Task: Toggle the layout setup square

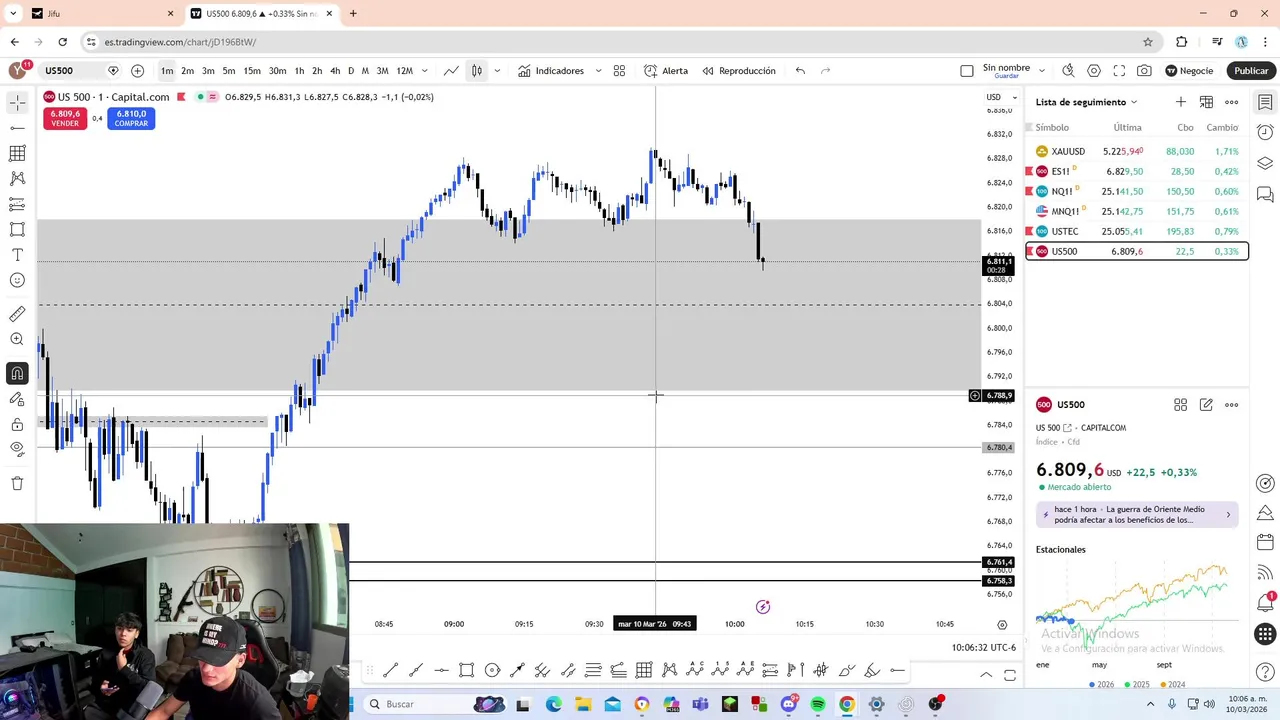Action: pyautogui.click(x=966, y=71)
